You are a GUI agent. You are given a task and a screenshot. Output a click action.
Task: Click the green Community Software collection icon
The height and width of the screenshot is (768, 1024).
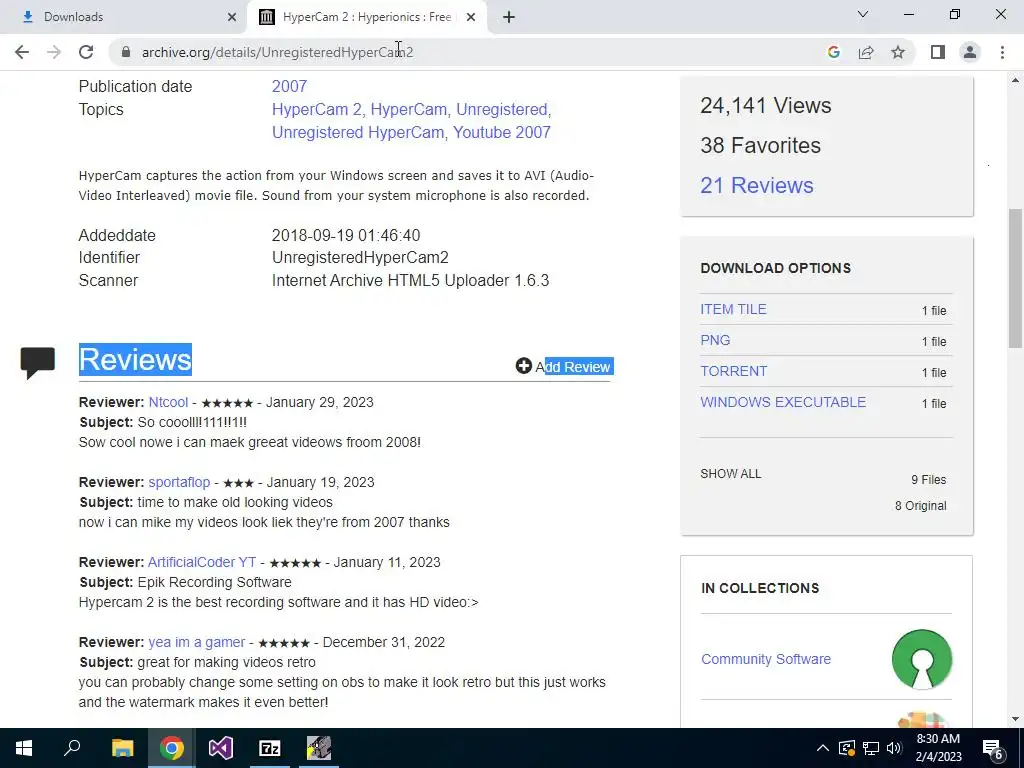(x=922, y=659)
